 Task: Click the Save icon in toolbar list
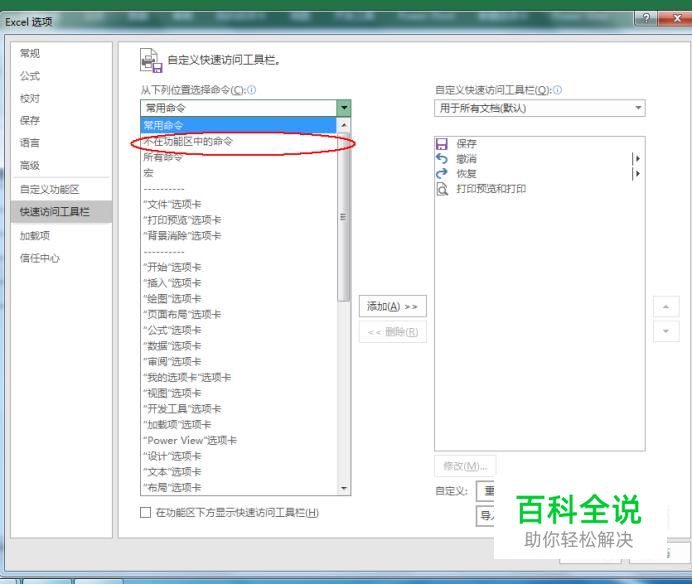tap(441, 144)
